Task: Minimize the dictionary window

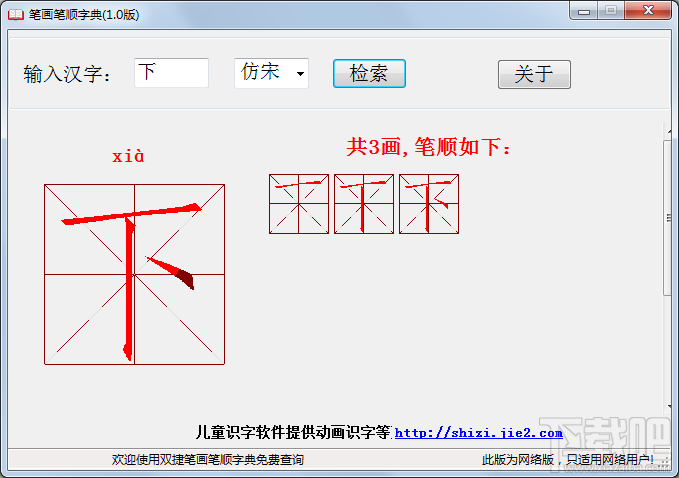Action: 584,12
